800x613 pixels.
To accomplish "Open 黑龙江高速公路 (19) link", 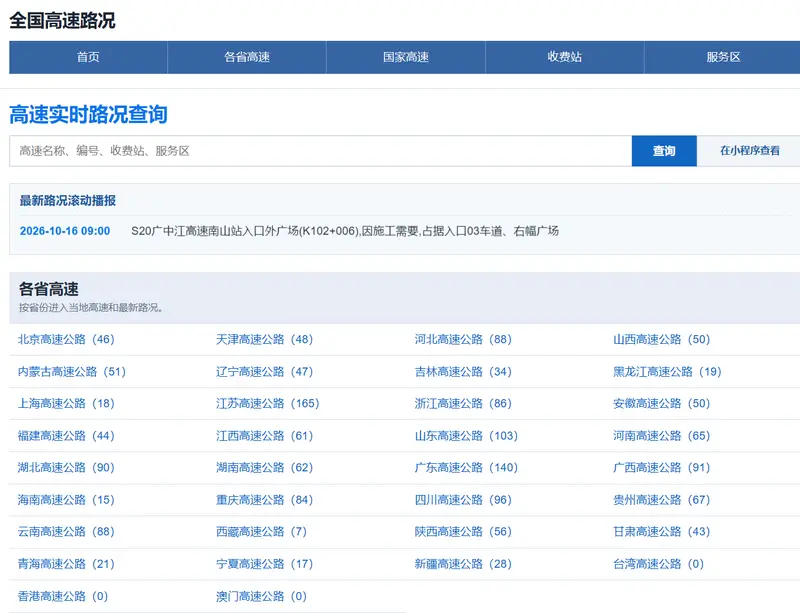I will [x=667, y=372].
